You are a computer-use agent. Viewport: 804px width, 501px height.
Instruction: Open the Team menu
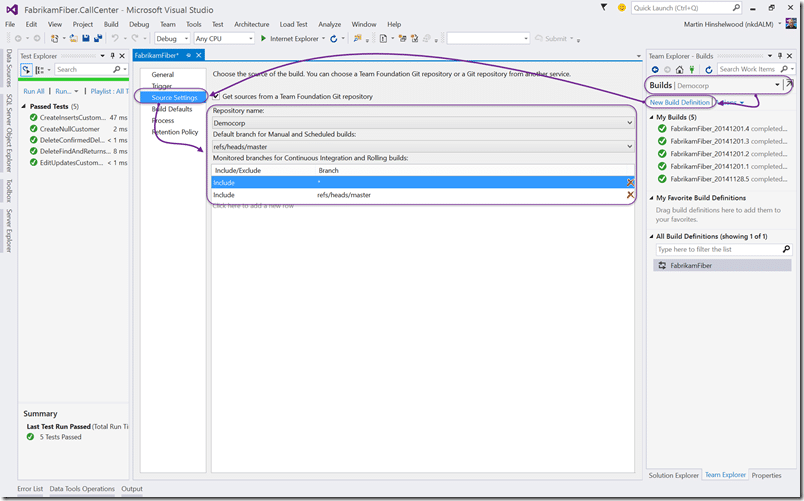pos(168,24)
